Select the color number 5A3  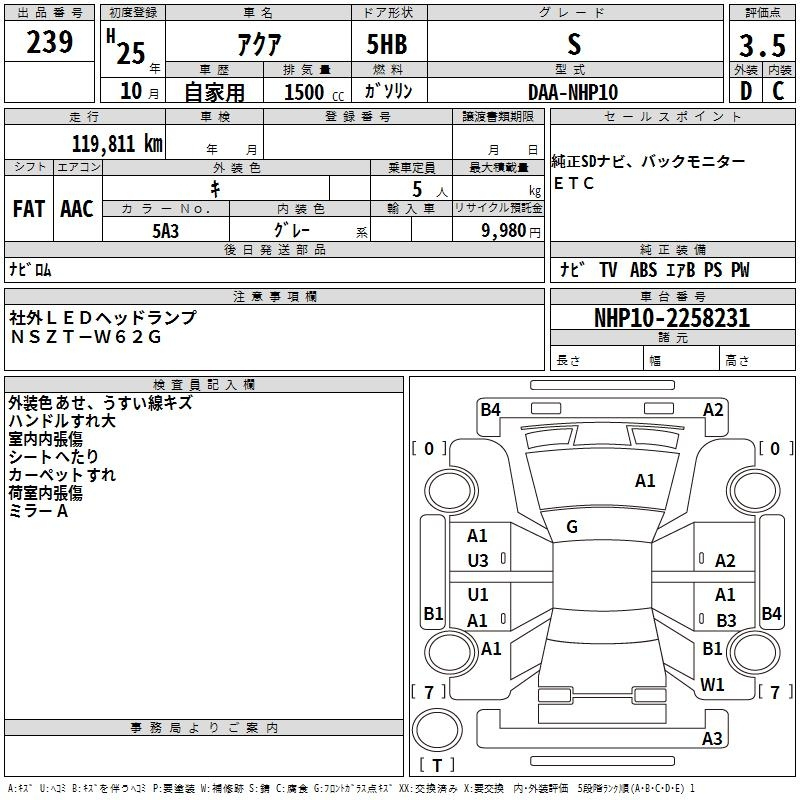pos(165,231)
